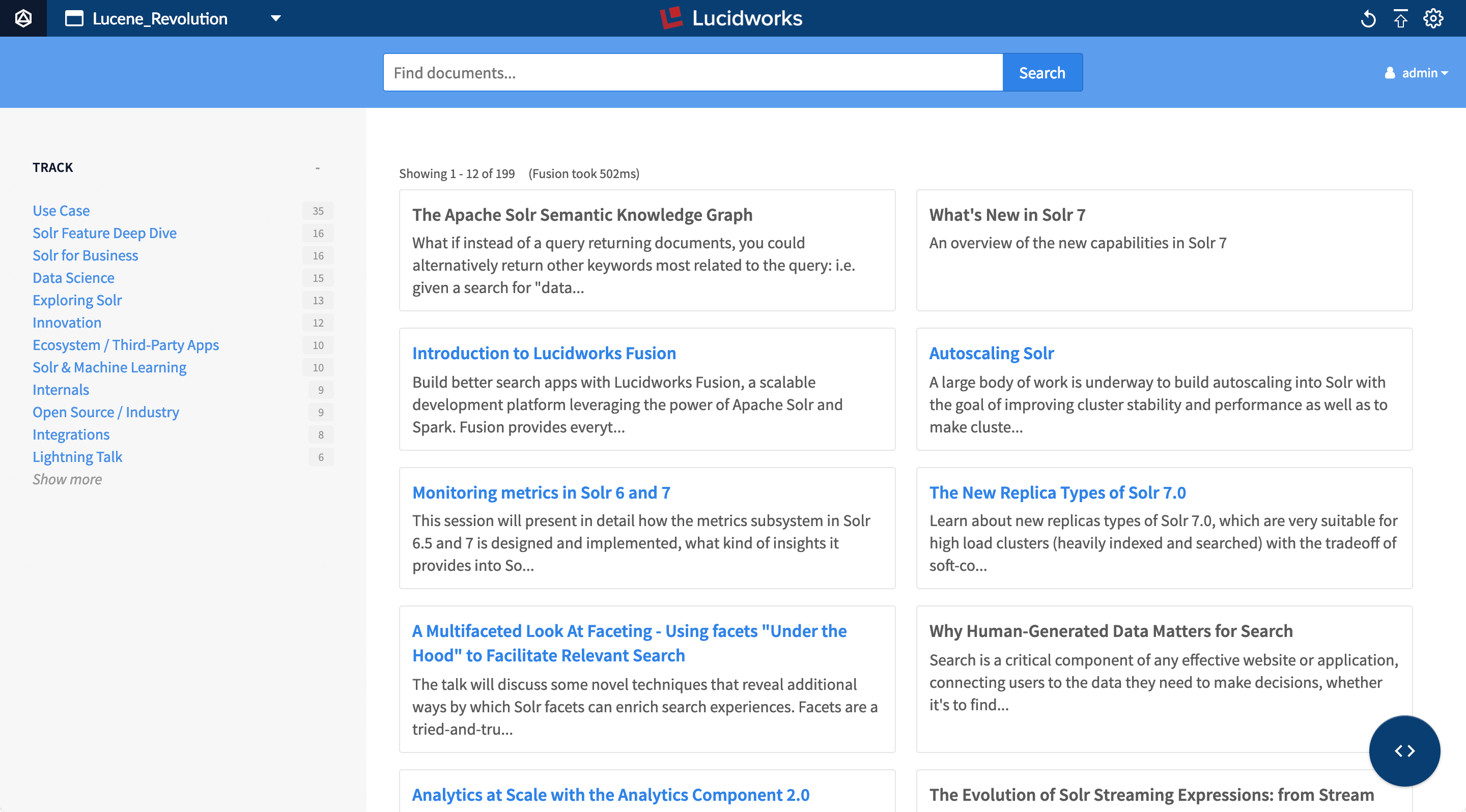Select Open Source / Industry facet
This screenshot has height=812, width=1466.
click(106, 412)
